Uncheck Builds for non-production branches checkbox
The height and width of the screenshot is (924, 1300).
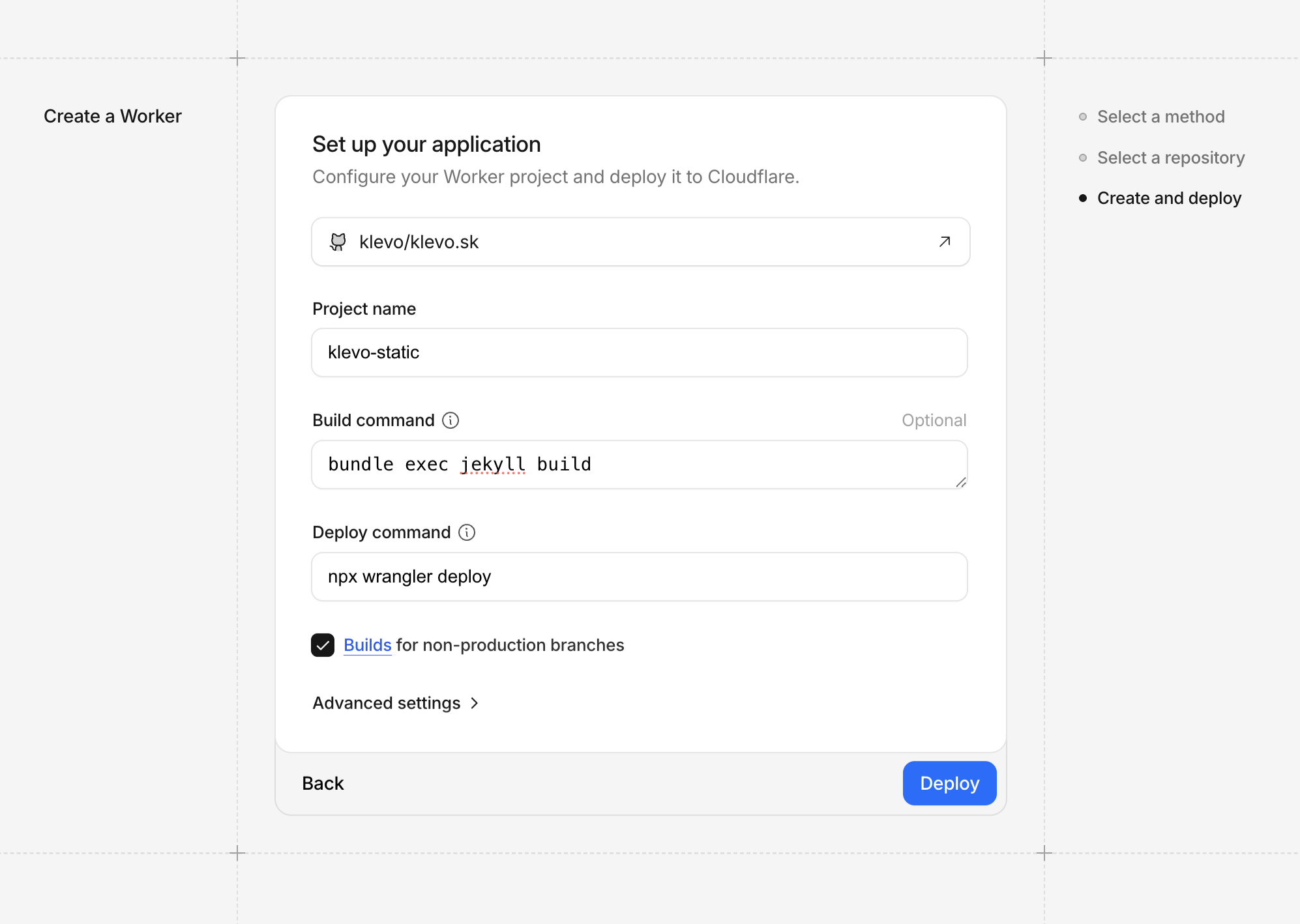coord(323,645)
